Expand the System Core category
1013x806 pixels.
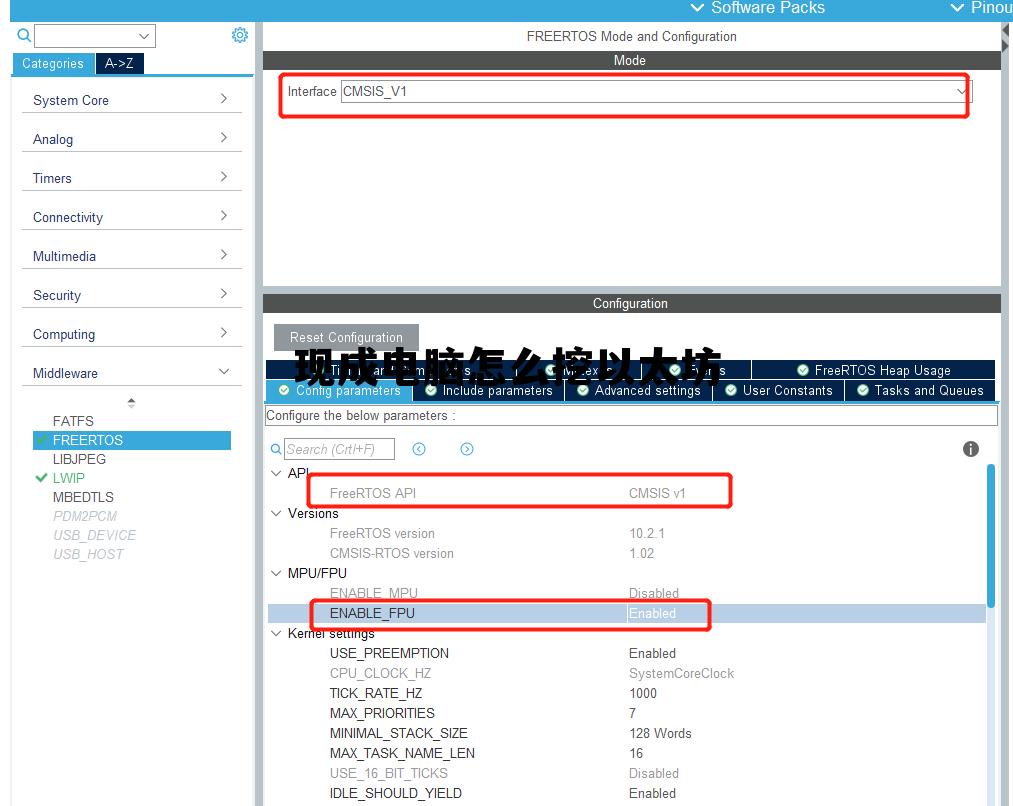(x=130, y=100)
